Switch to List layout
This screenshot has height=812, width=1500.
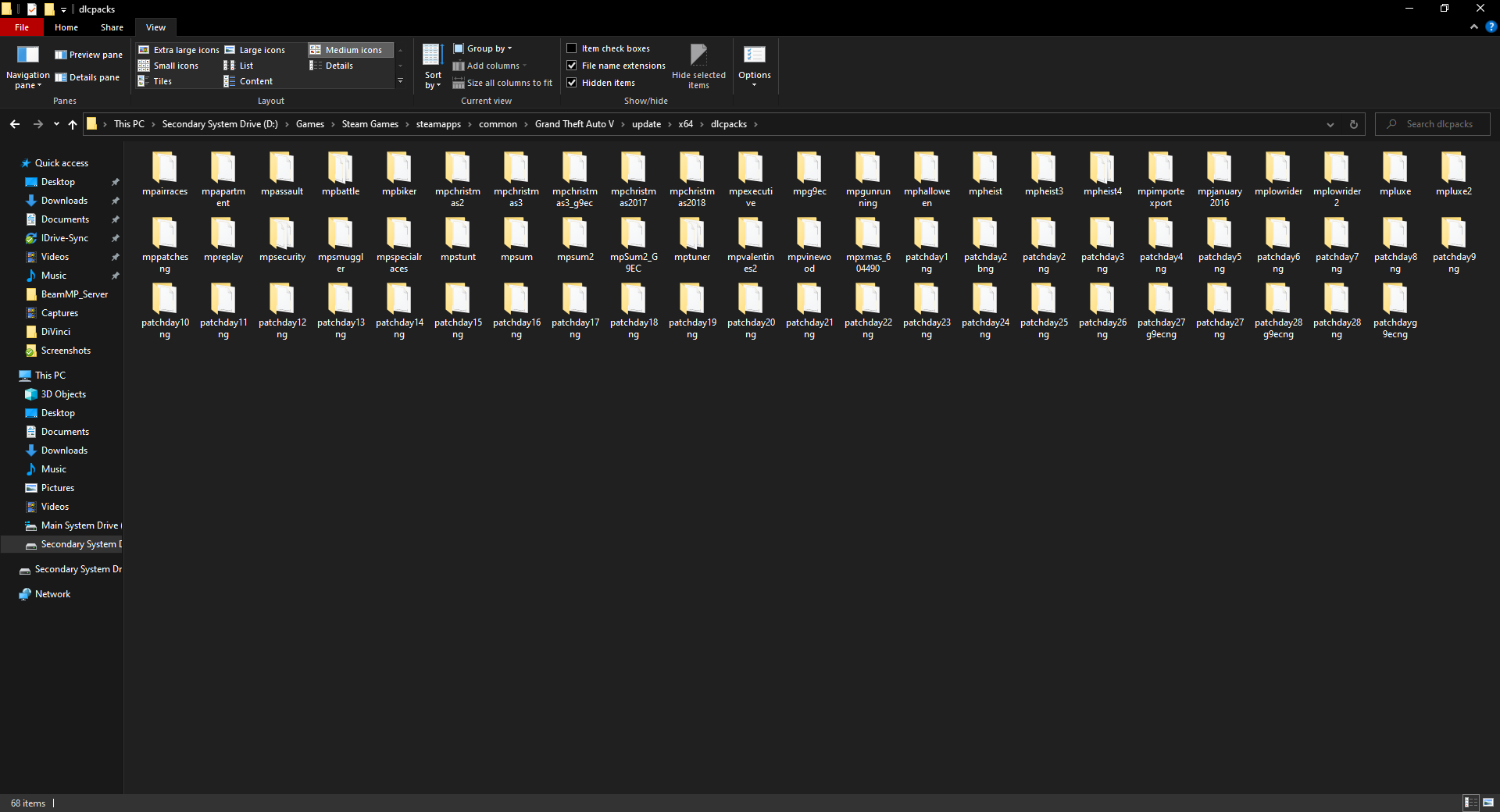(x=238, y=66)
